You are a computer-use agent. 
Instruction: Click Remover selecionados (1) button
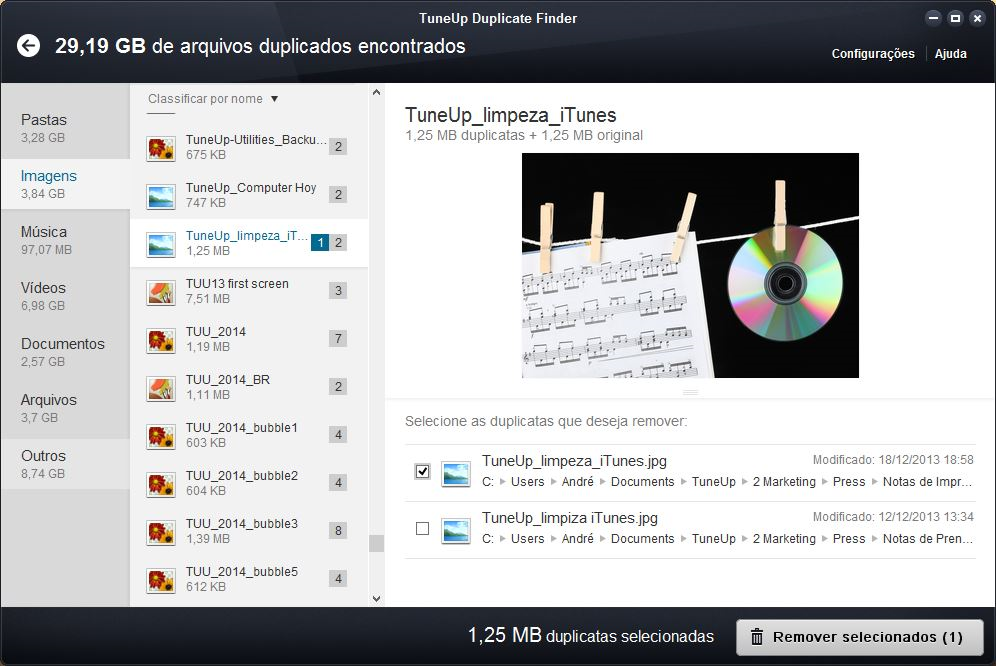[x=859, y=637]
